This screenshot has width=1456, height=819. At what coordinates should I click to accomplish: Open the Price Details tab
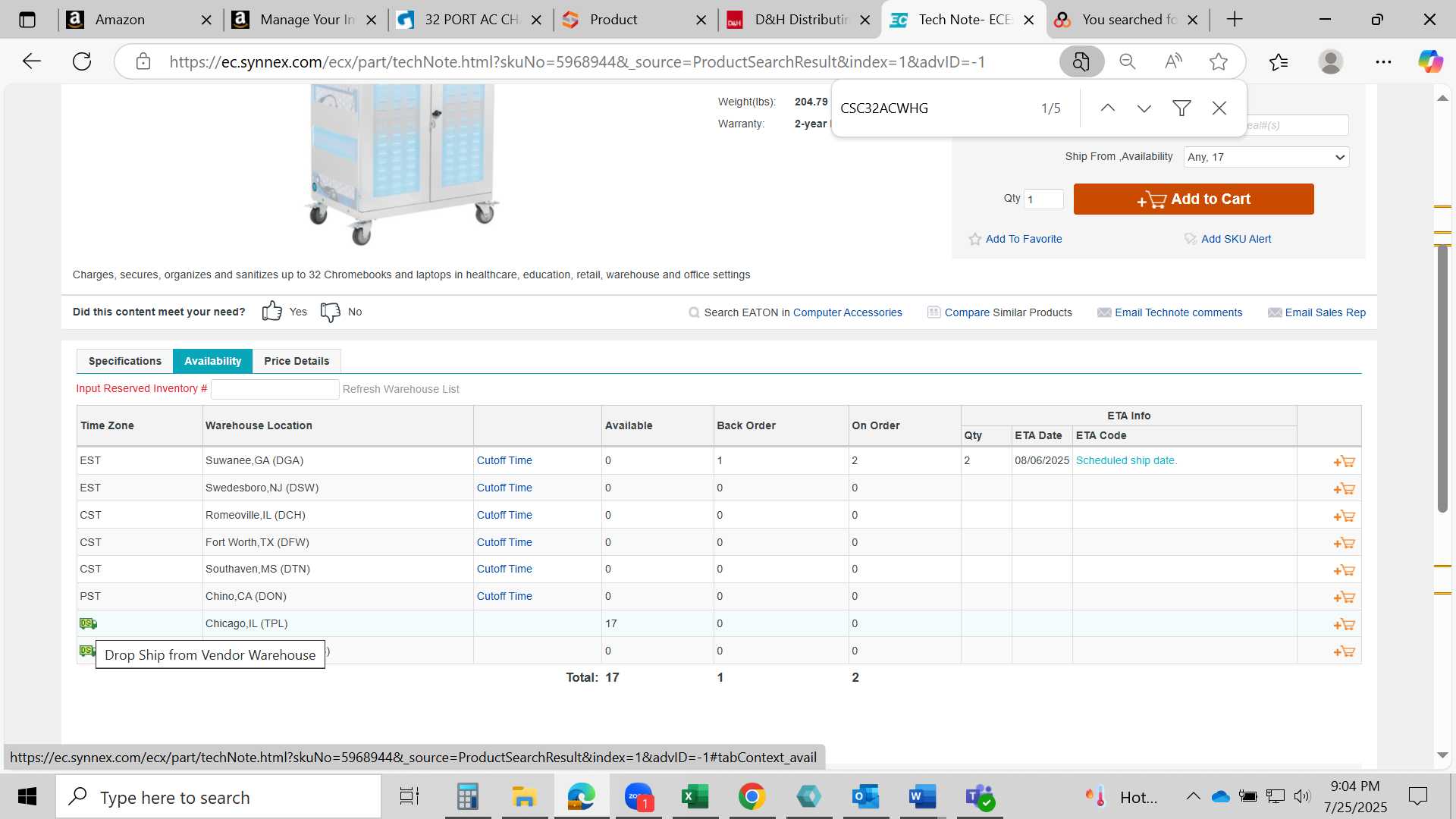[297, 361]
